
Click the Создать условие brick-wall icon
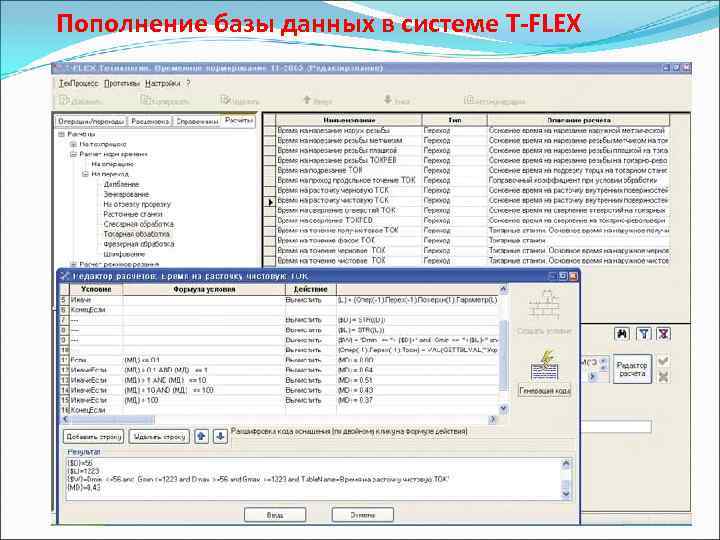tap(544, 305)
